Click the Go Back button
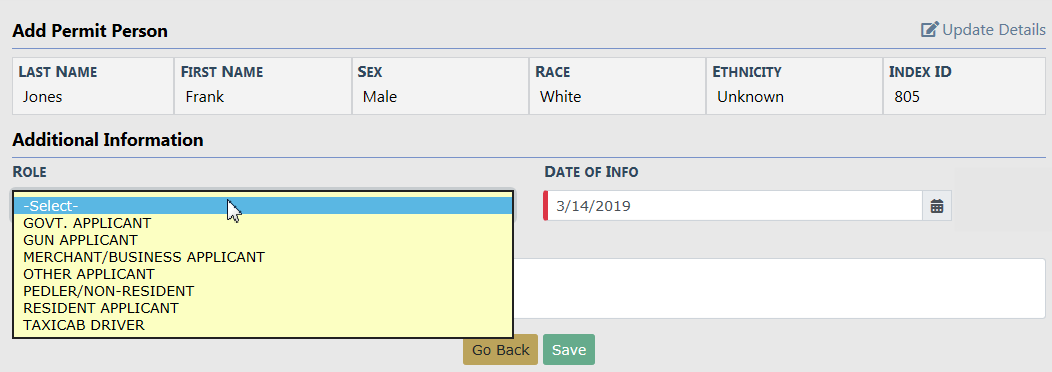The image size is (1052, 372). point(501,350)
